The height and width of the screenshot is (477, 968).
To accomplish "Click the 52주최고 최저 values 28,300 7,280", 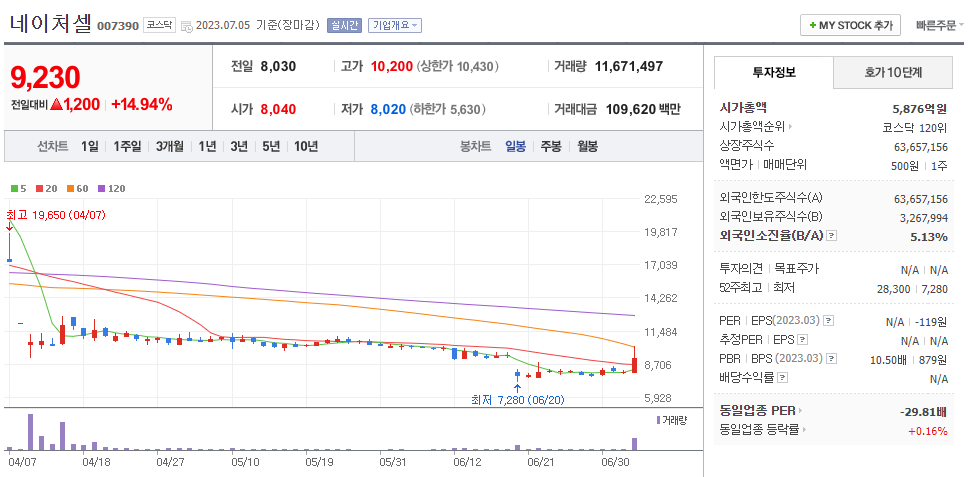I will (912, 289).
